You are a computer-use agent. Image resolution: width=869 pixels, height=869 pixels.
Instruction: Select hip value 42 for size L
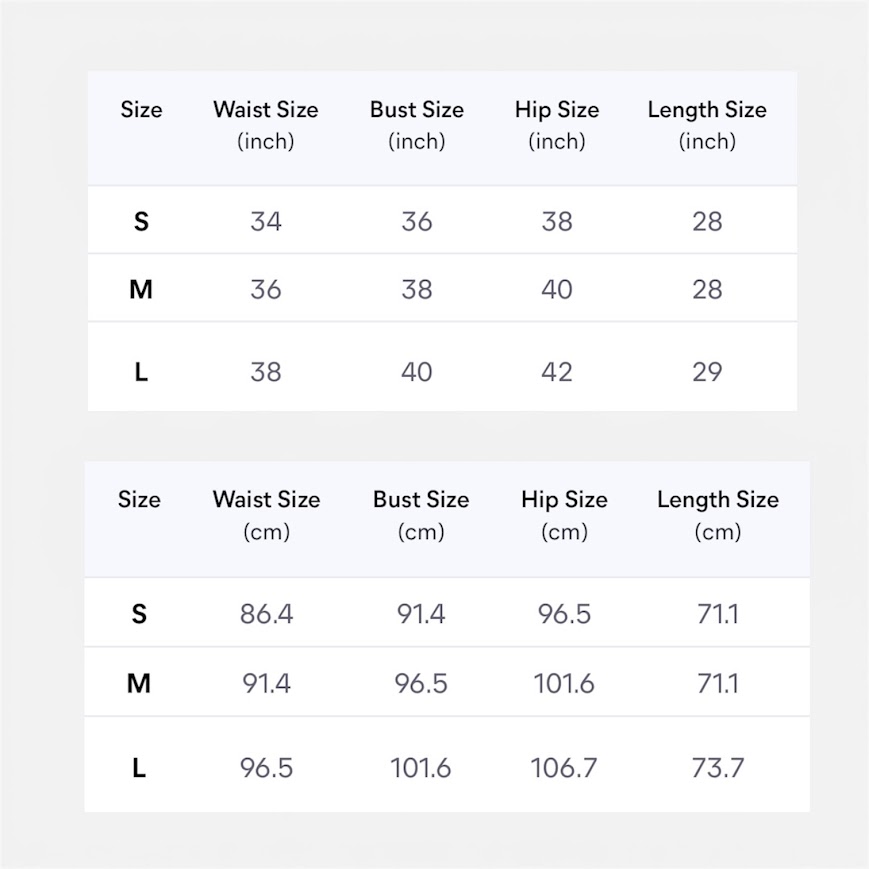point(557,372)
